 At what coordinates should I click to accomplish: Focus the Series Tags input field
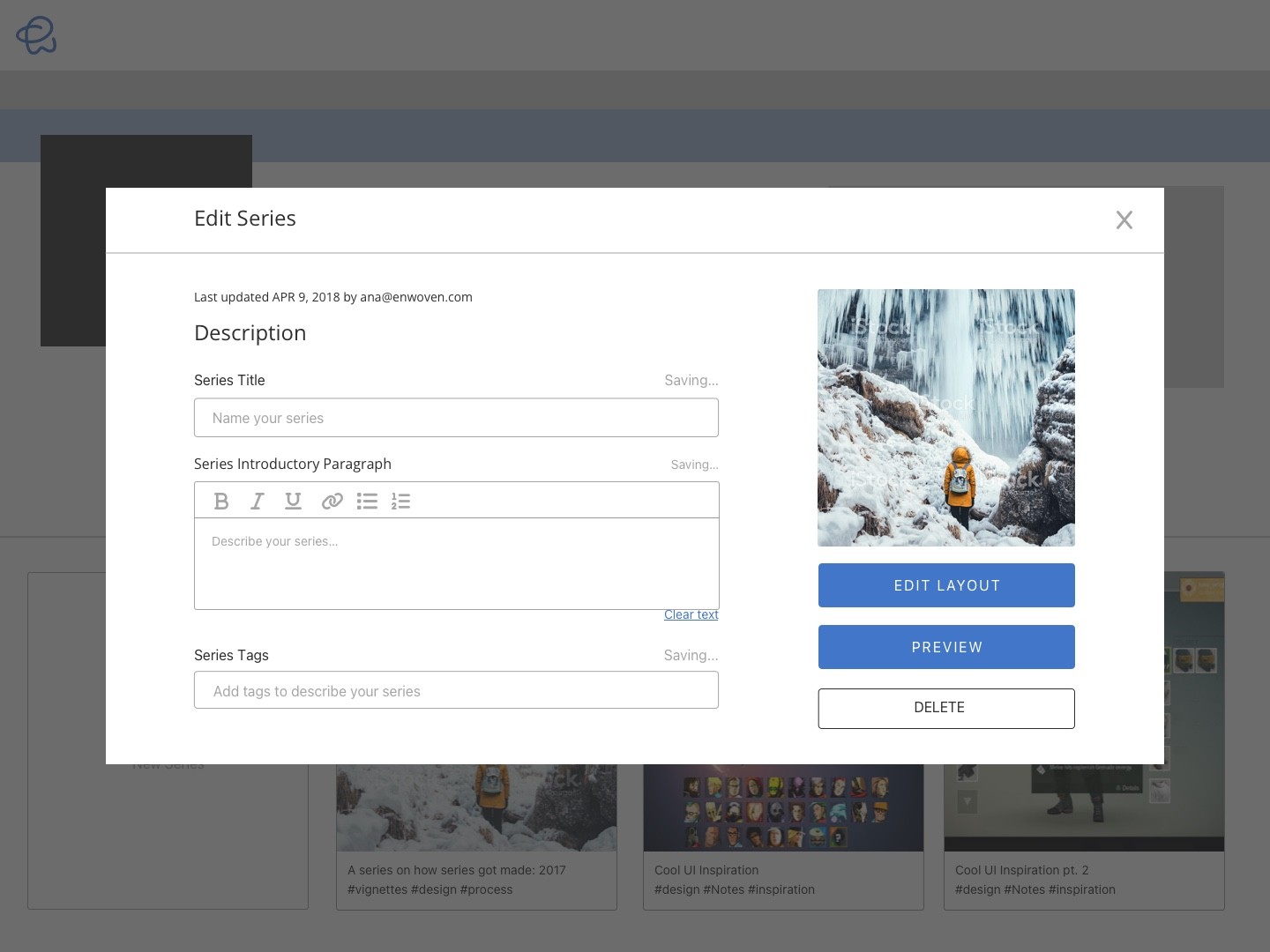[456, 690]
